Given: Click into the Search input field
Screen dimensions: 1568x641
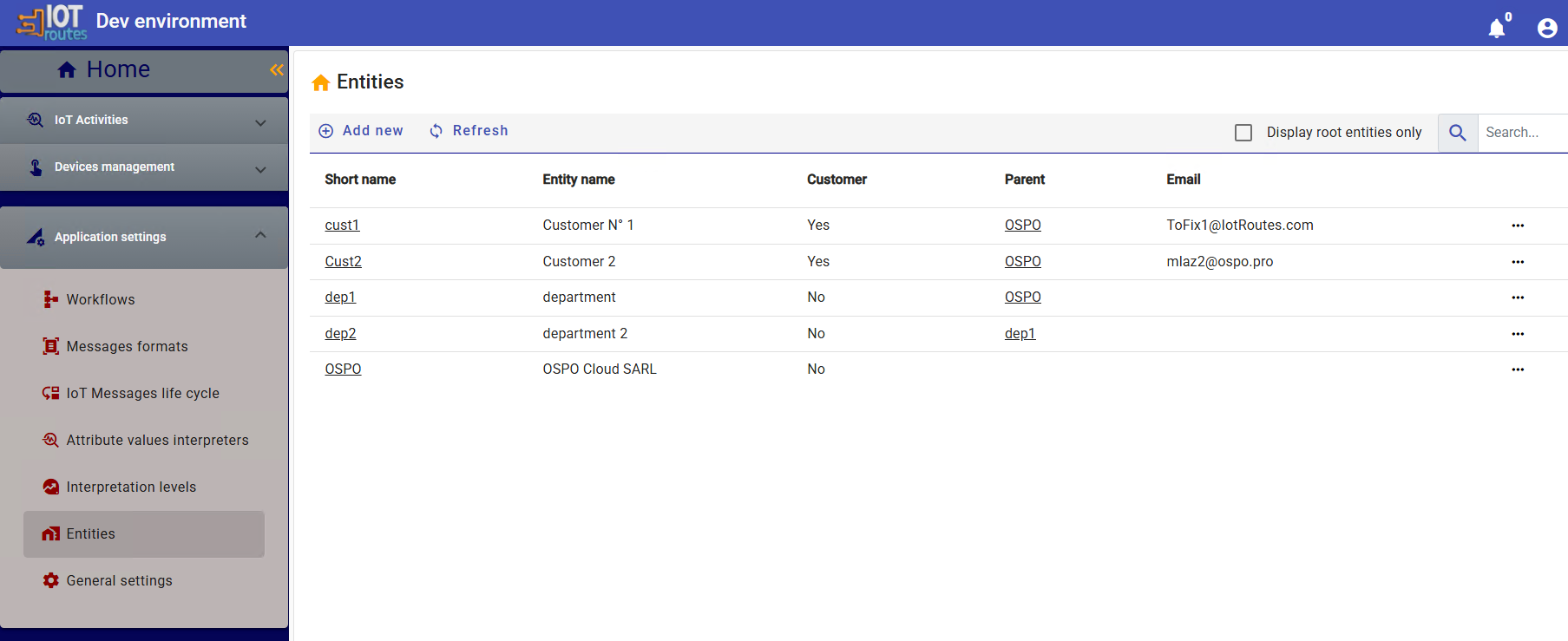Looking at the screenshot, I should (x=1521, y=133).
